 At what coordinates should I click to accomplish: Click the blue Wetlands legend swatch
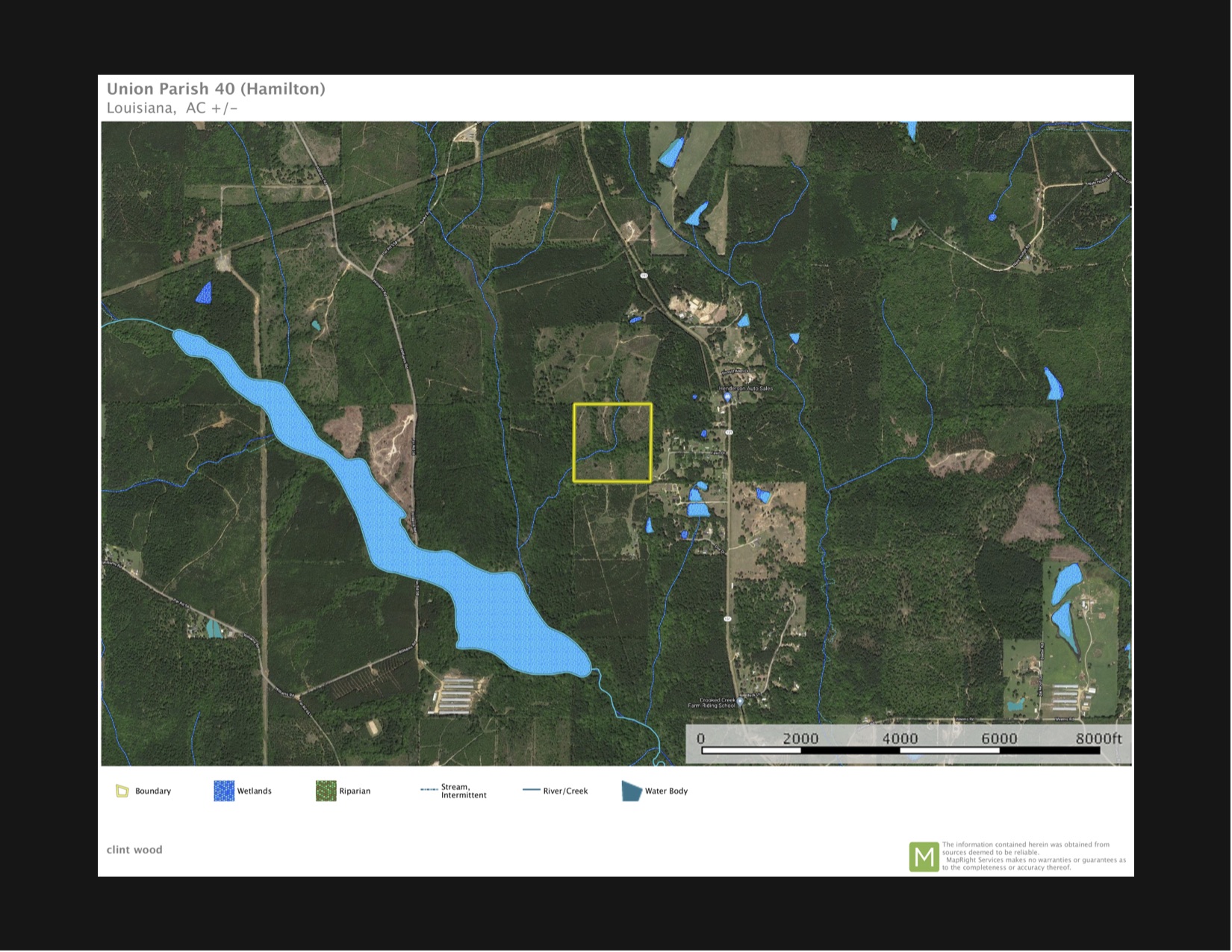point(224,791)
